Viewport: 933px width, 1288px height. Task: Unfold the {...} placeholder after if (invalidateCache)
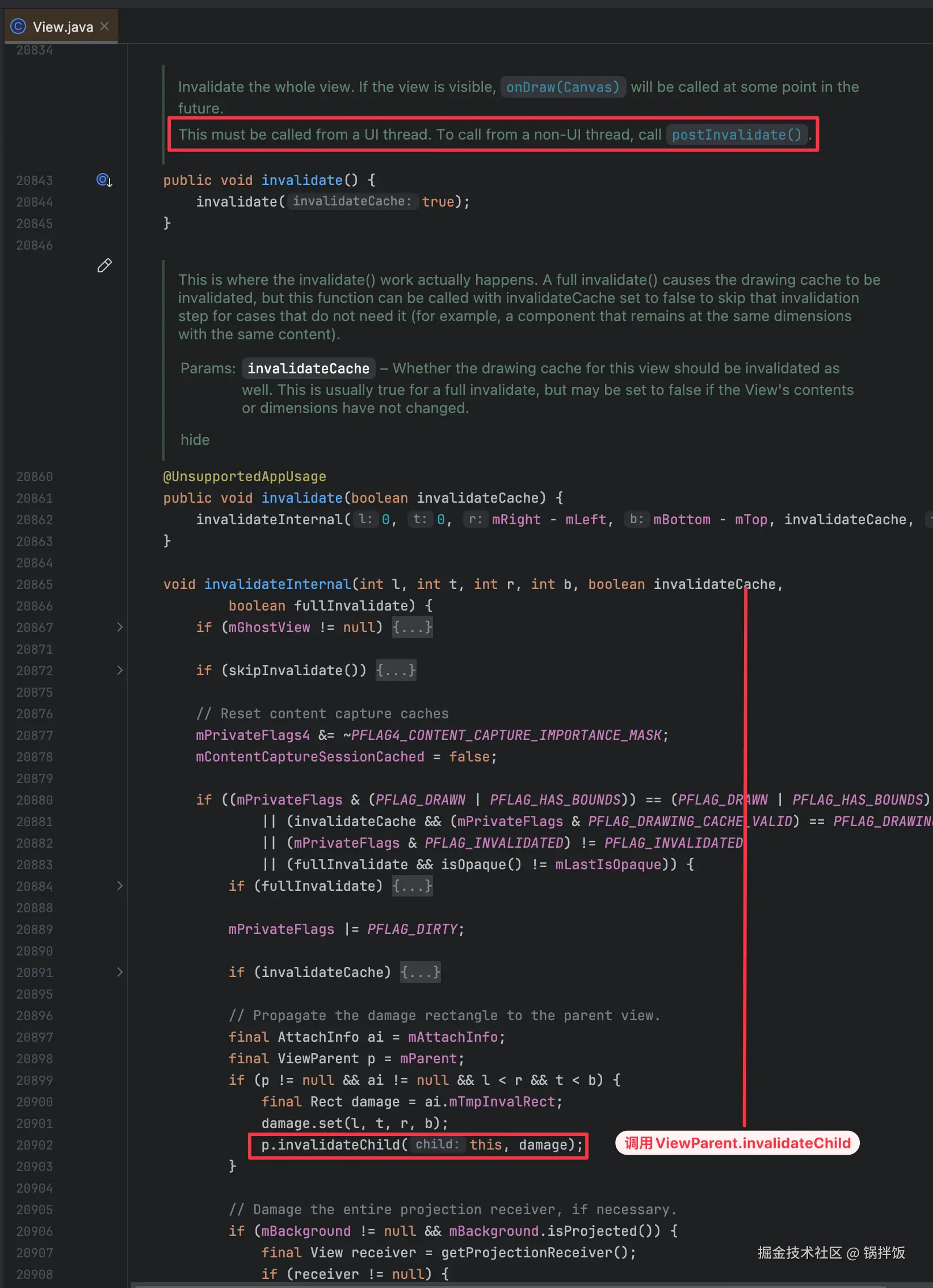pos(420,973)
